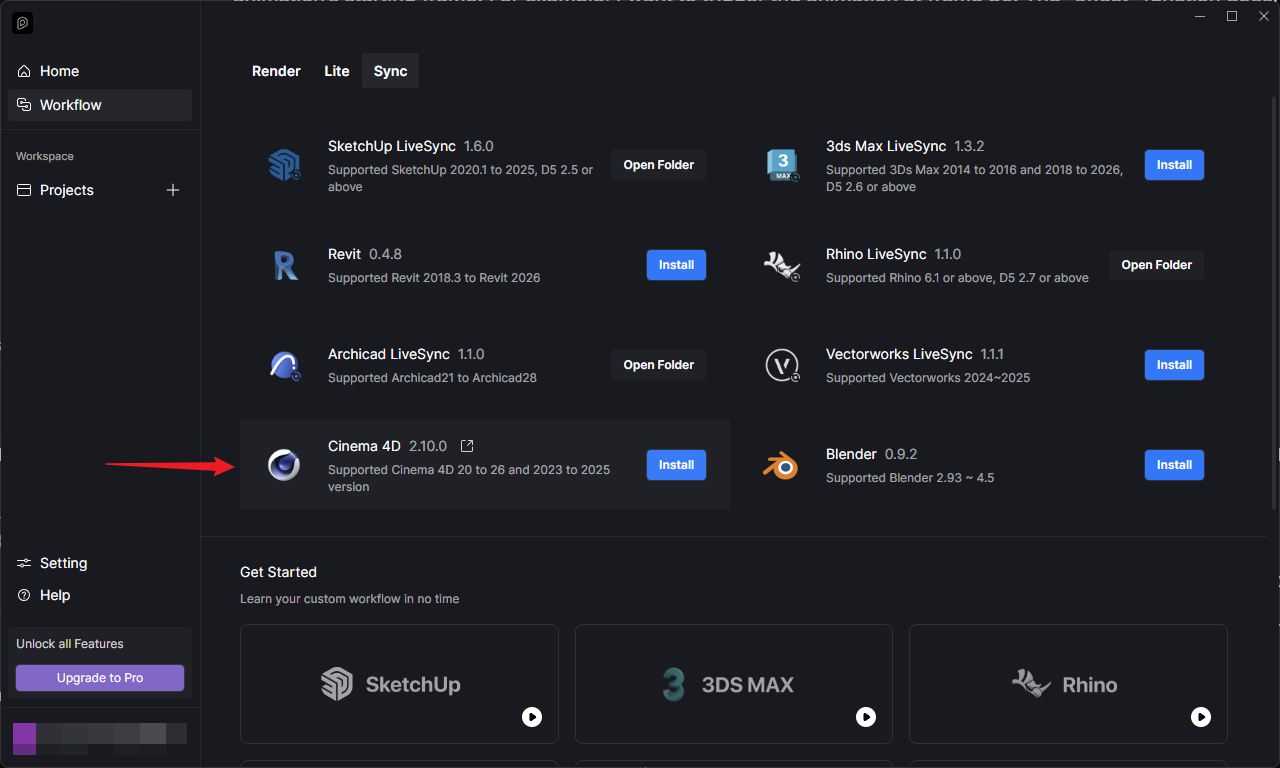
Task: Click the Archicad LiveSync plugin icon
Action: [x=285, y=365]
